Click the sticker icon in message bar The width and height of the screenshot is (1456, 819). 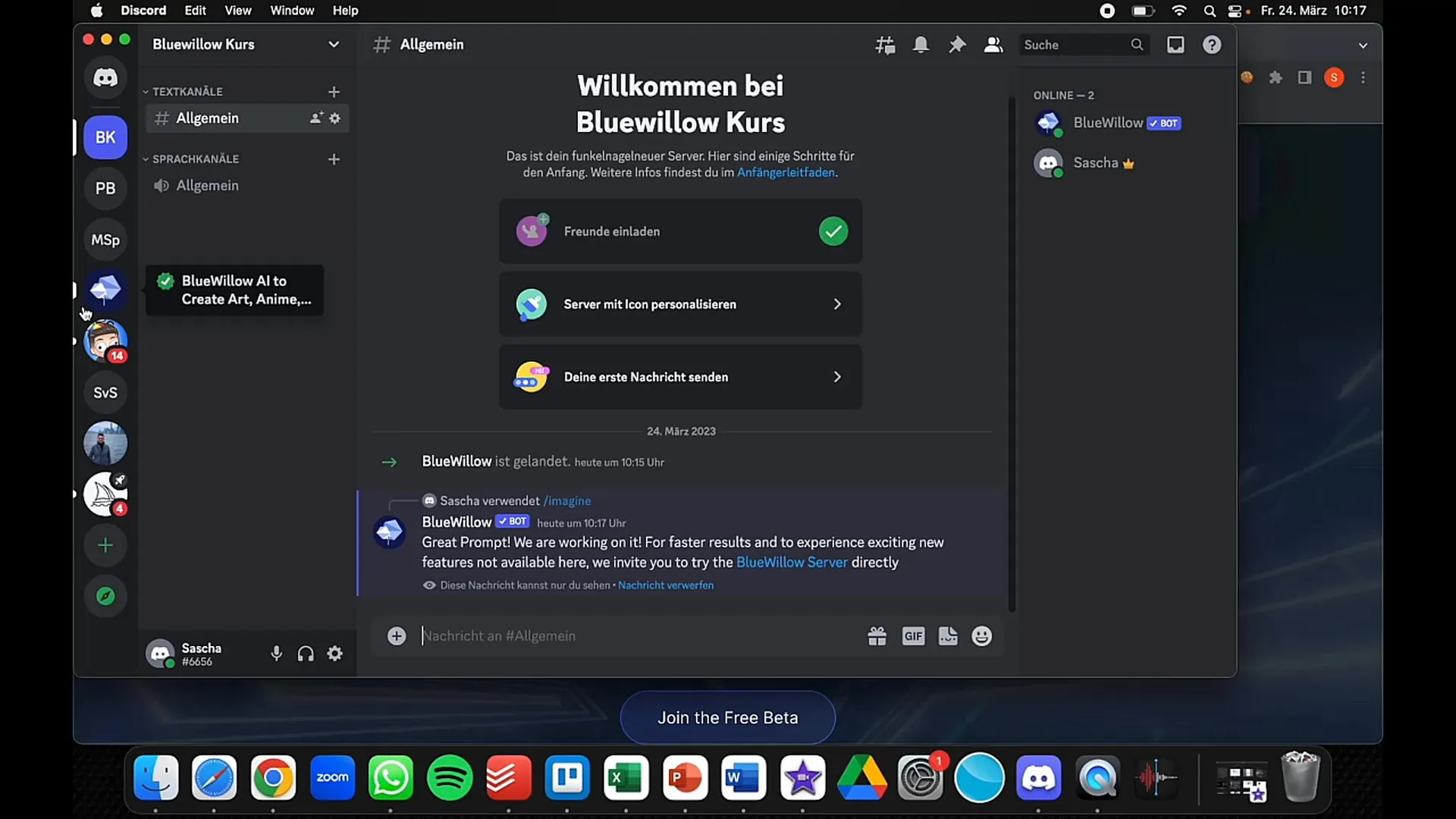pyautogui.click(x=947, y=635)
